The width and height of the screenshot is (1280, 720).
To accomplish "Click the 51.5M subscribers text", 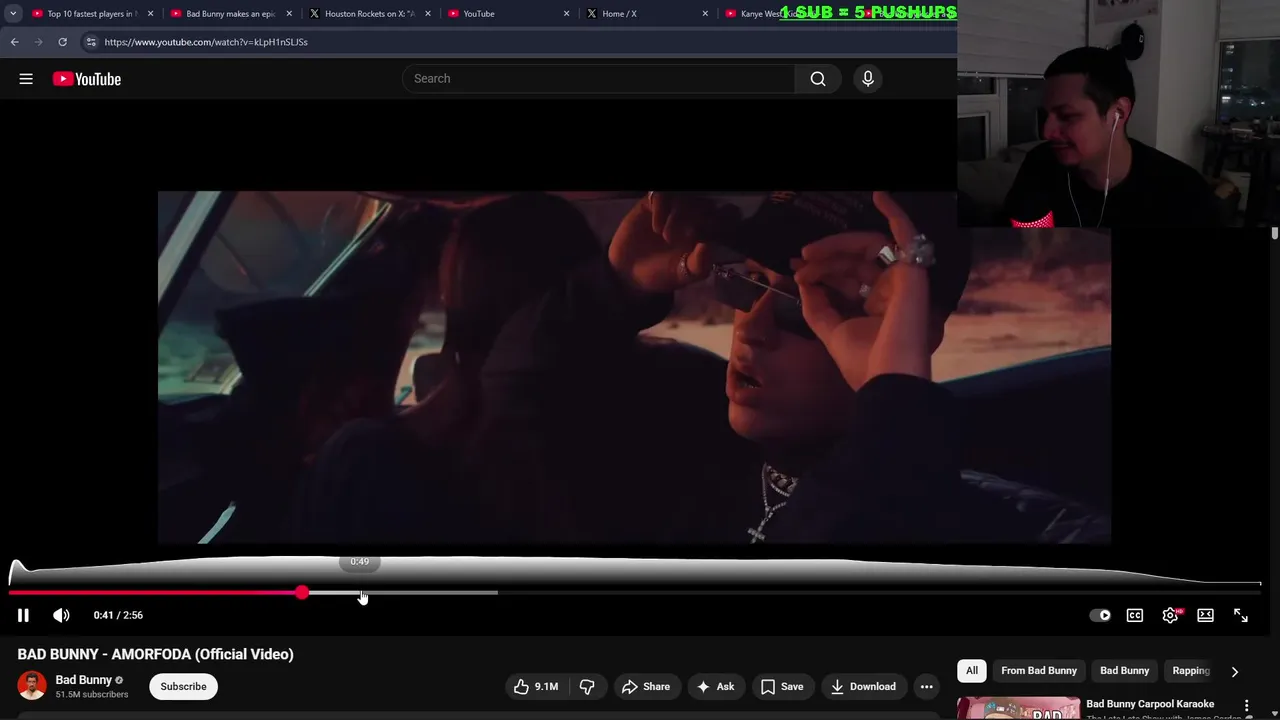I will coord(92,694).
